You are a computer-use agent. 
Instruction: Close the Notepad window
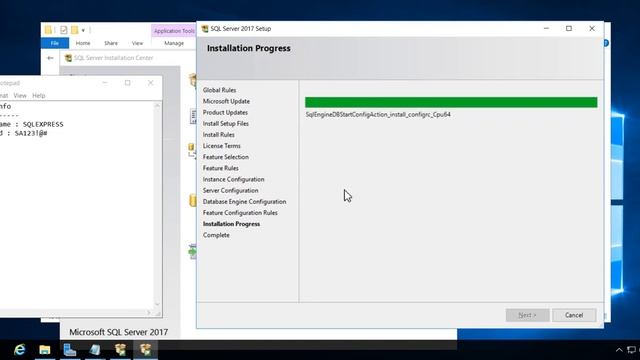(150, 83)
